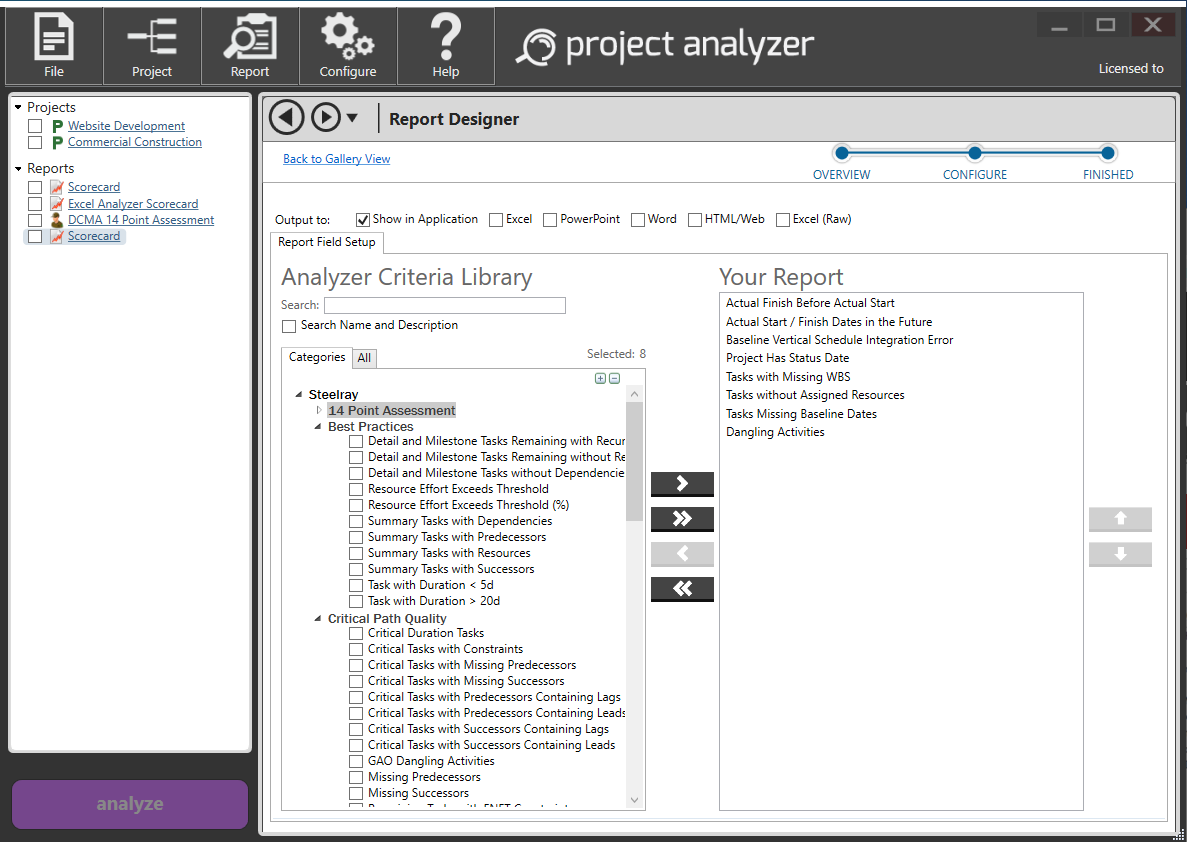Open the Configure gears icon
Screen dimensions: 1187x842
pos(347,46)
